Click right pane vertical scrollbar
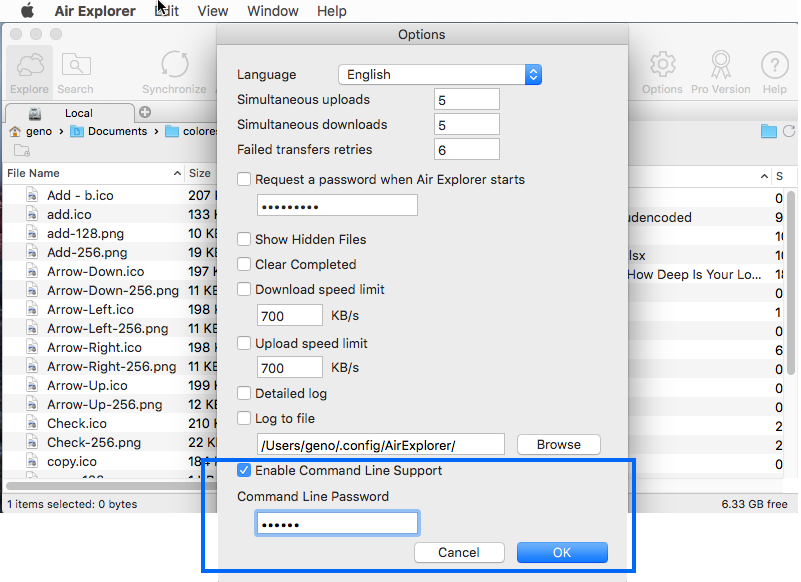The height and width of the screenshot is (582, 801). pyautogui.click(x=791, y=283)
